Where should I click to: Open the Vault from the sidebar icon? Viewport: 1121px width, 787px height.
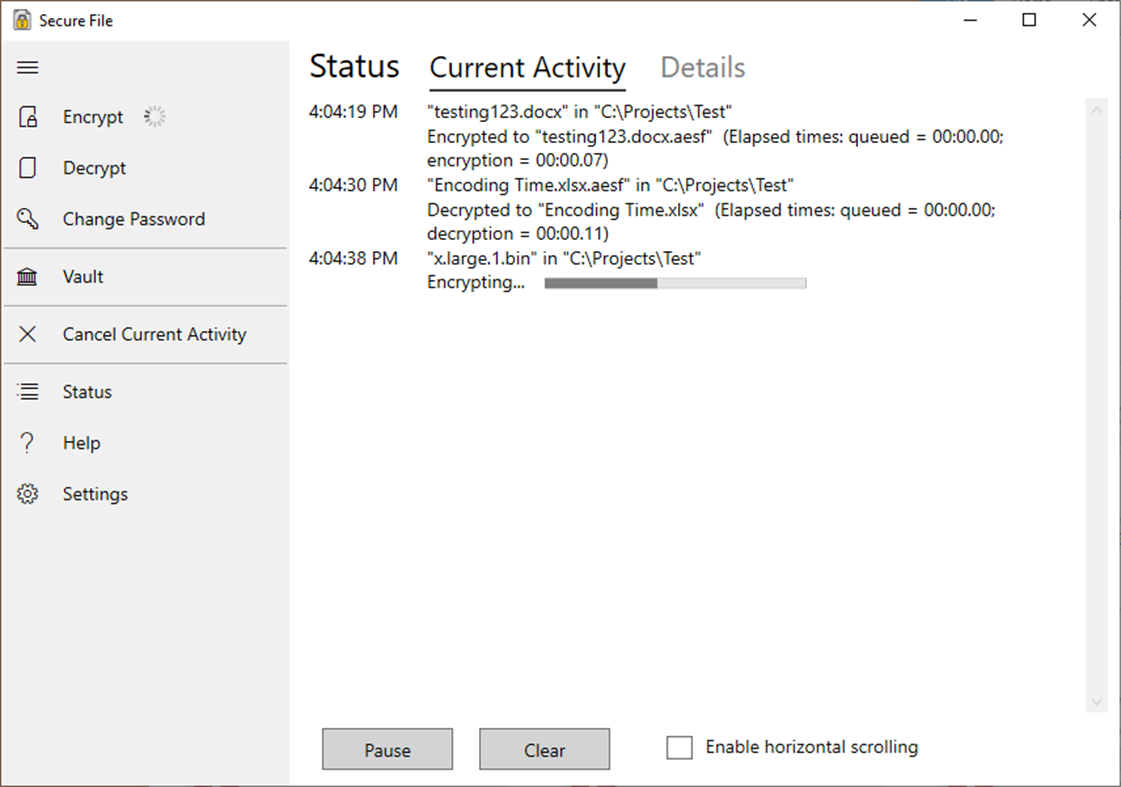pyautogui.click(x=27, y=277)
